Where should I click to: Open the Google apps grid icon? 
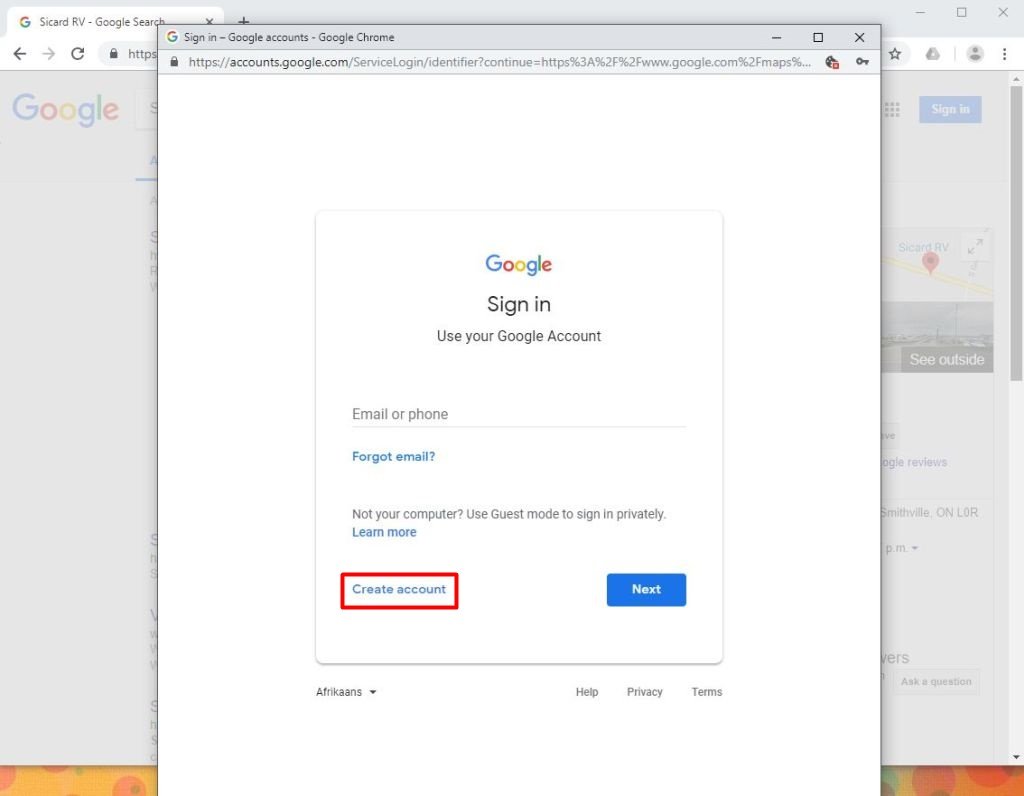tap(892, 109)
